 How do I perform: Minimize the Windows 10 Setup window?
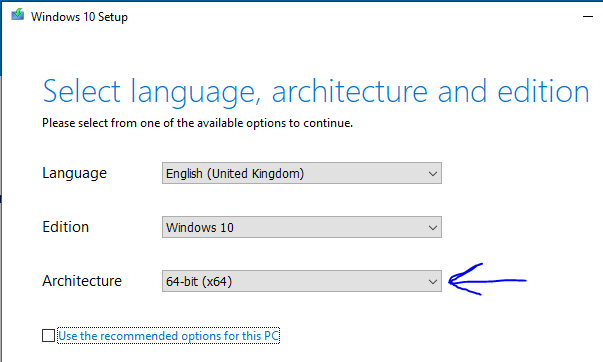point(588,17)
